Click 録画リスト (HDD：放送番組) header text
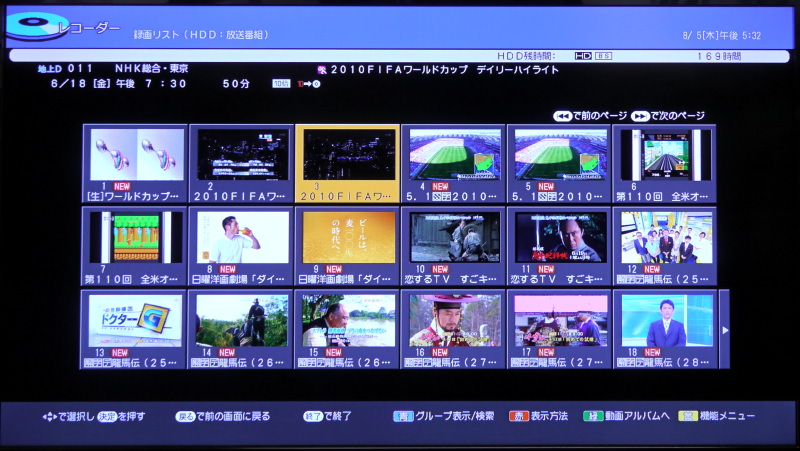800x451 pixels. [x=201, y=35]
